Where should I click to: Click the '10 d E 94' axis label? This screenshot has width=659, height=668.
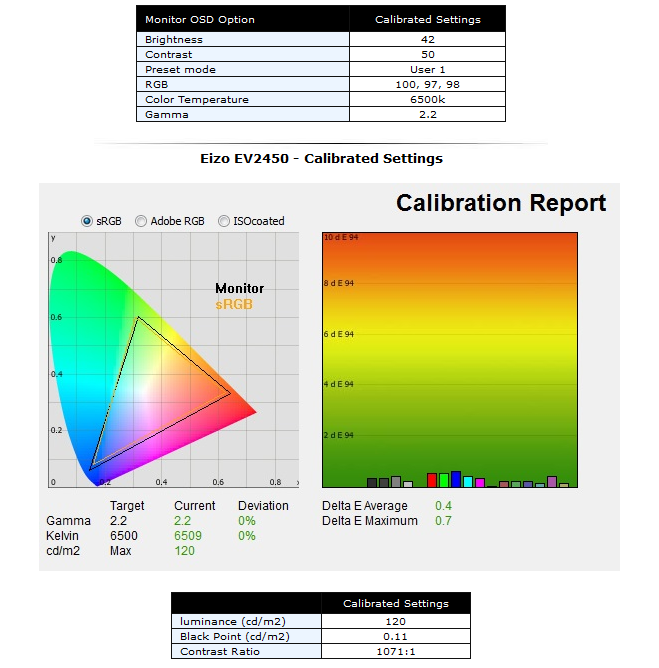pos(341,237)
